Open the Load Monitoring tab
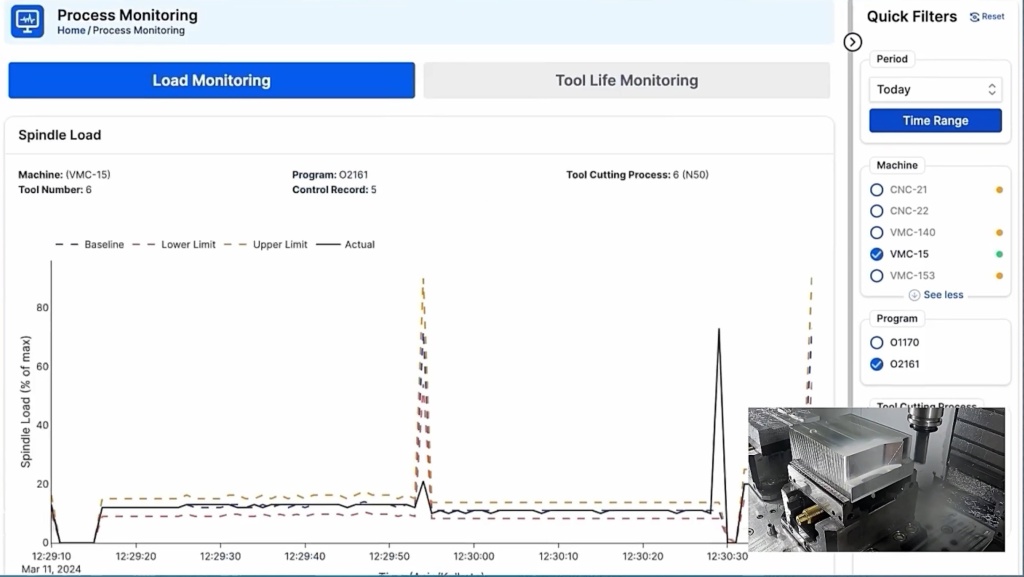 coord(211,80)
